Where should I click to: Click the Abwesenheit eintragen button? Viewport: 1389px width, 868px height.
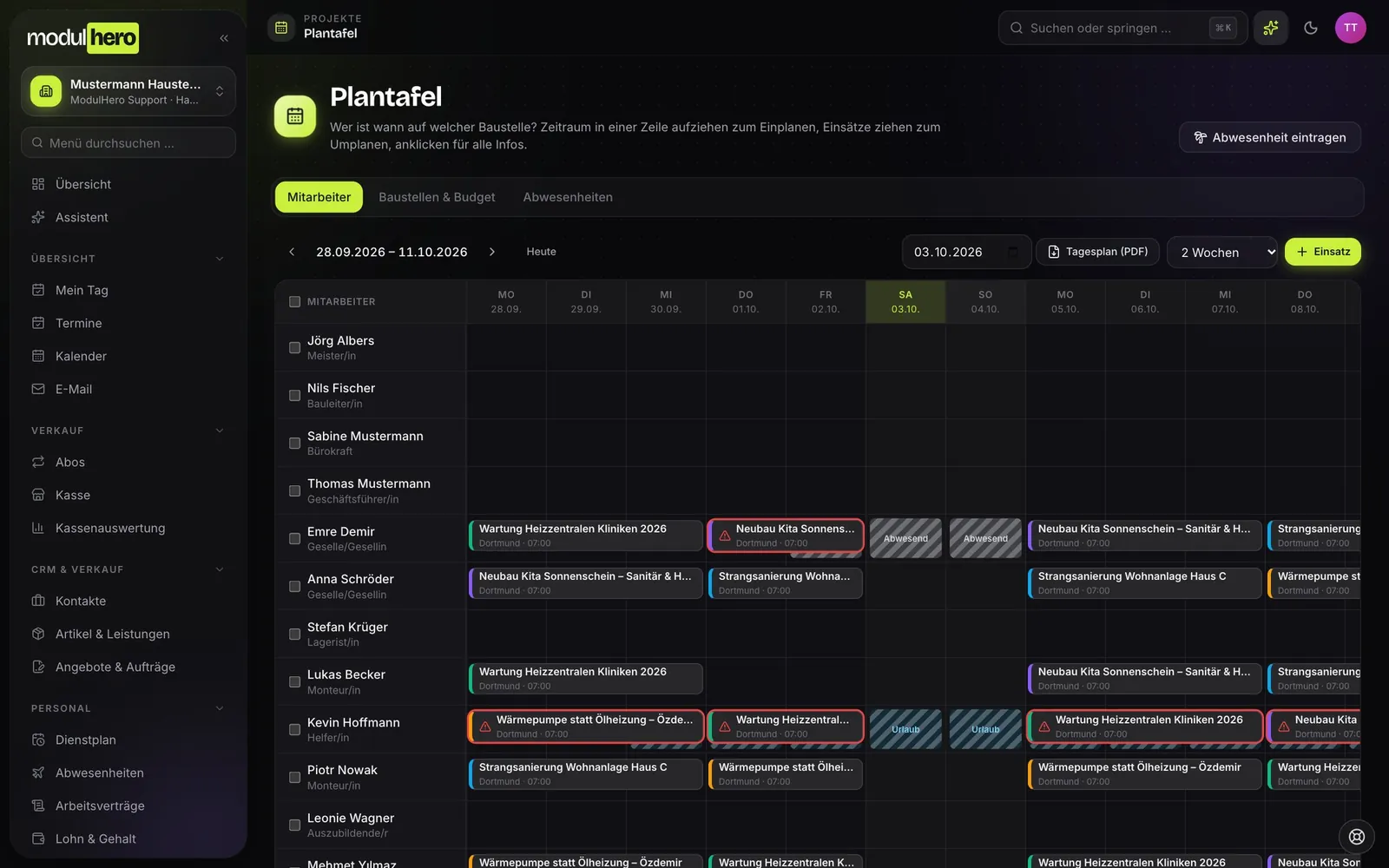coord(1270,137)
